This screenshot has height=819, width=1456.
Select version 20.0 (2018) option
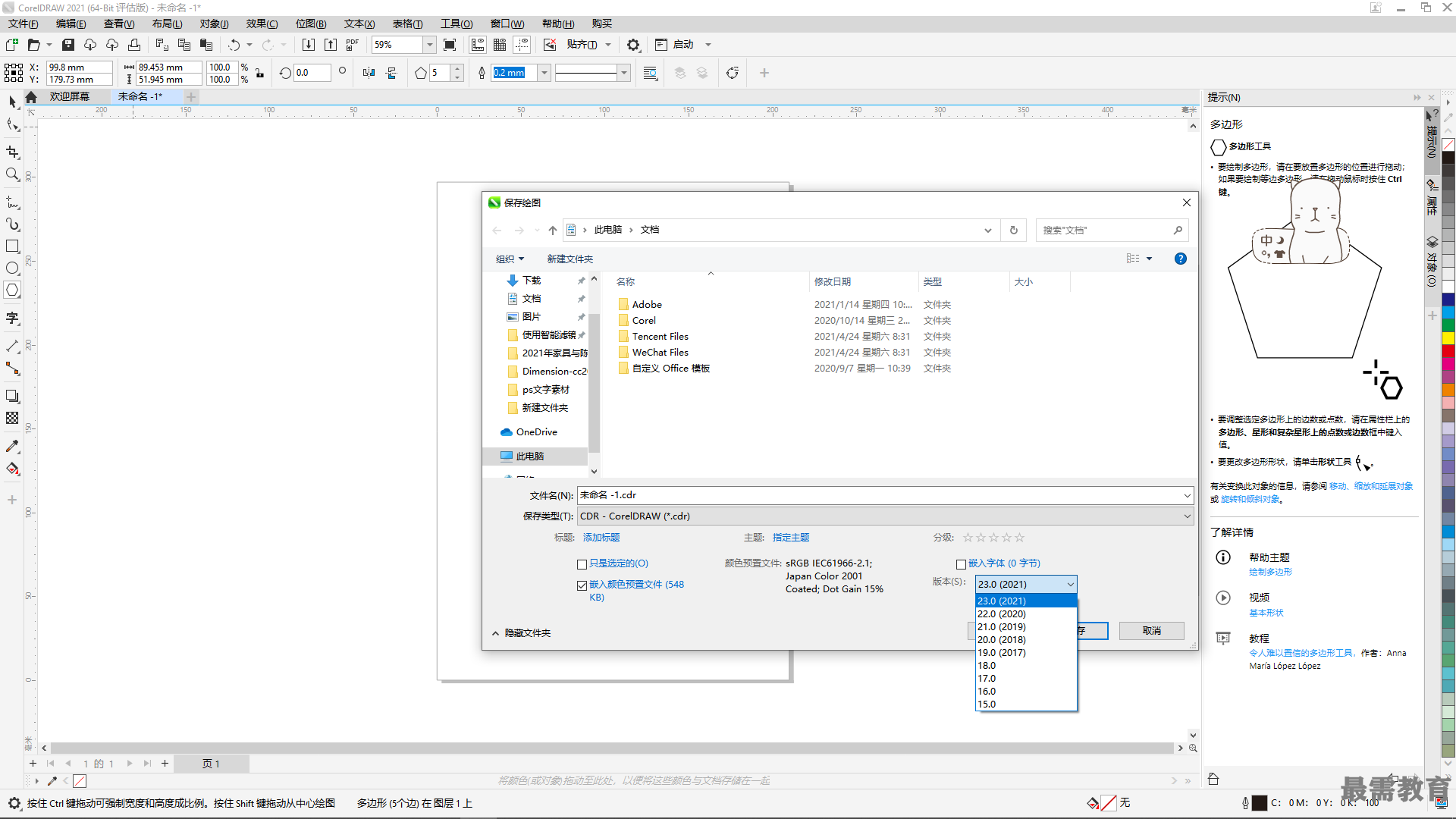pos(1026,640)
